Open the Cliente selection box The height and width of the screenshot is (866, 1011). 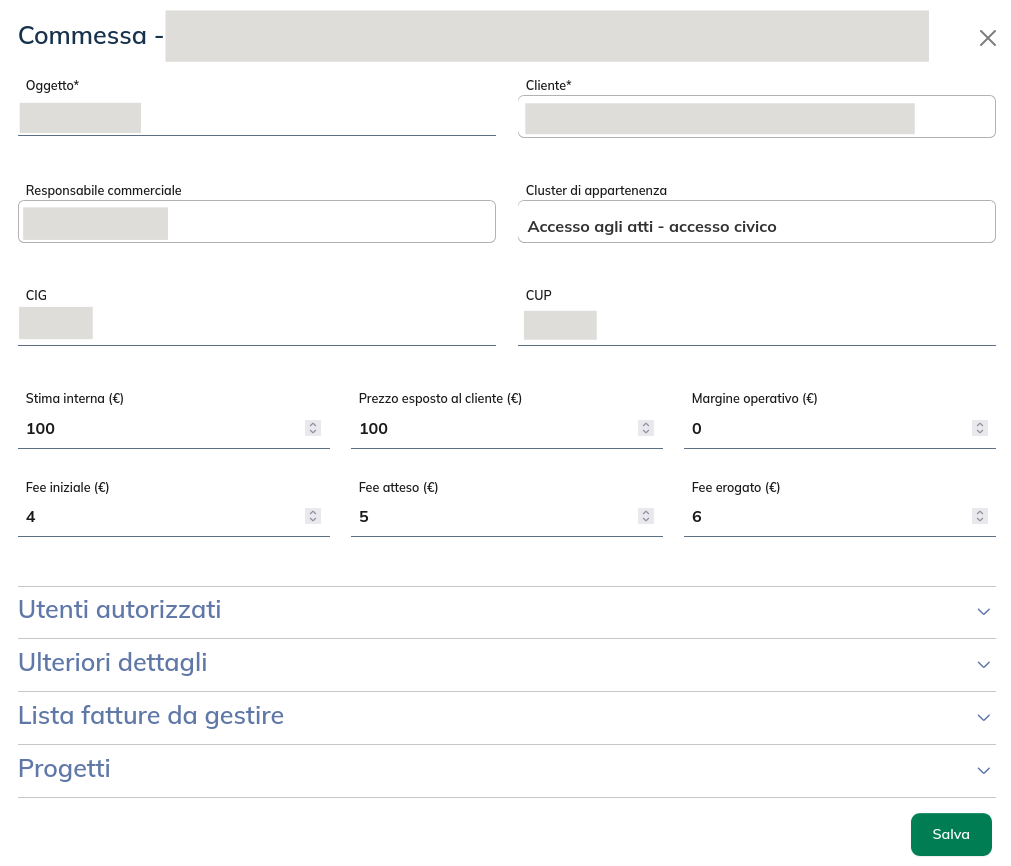[756, 117]
